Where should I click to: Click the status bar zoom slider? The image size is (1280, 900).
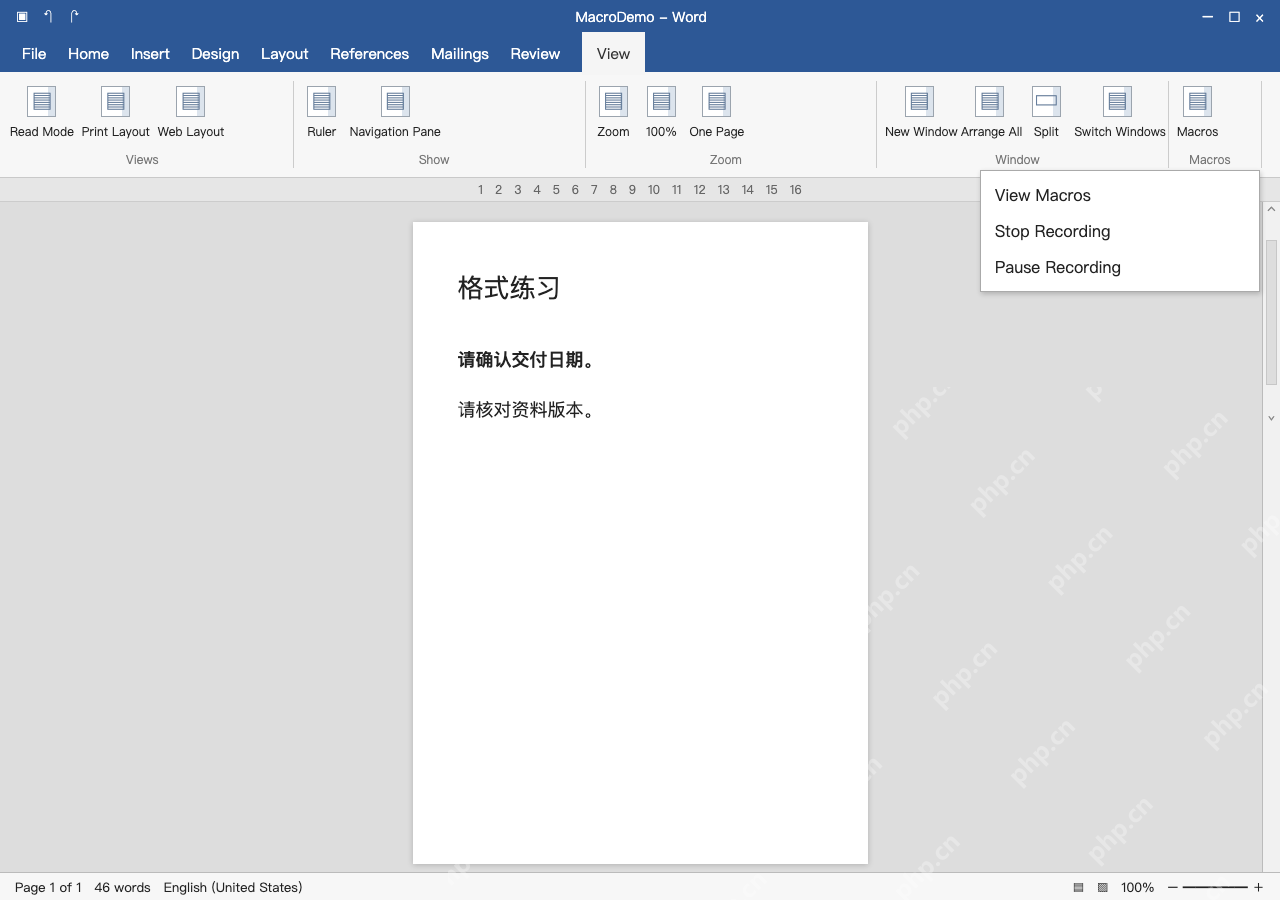click(1215, 887)
